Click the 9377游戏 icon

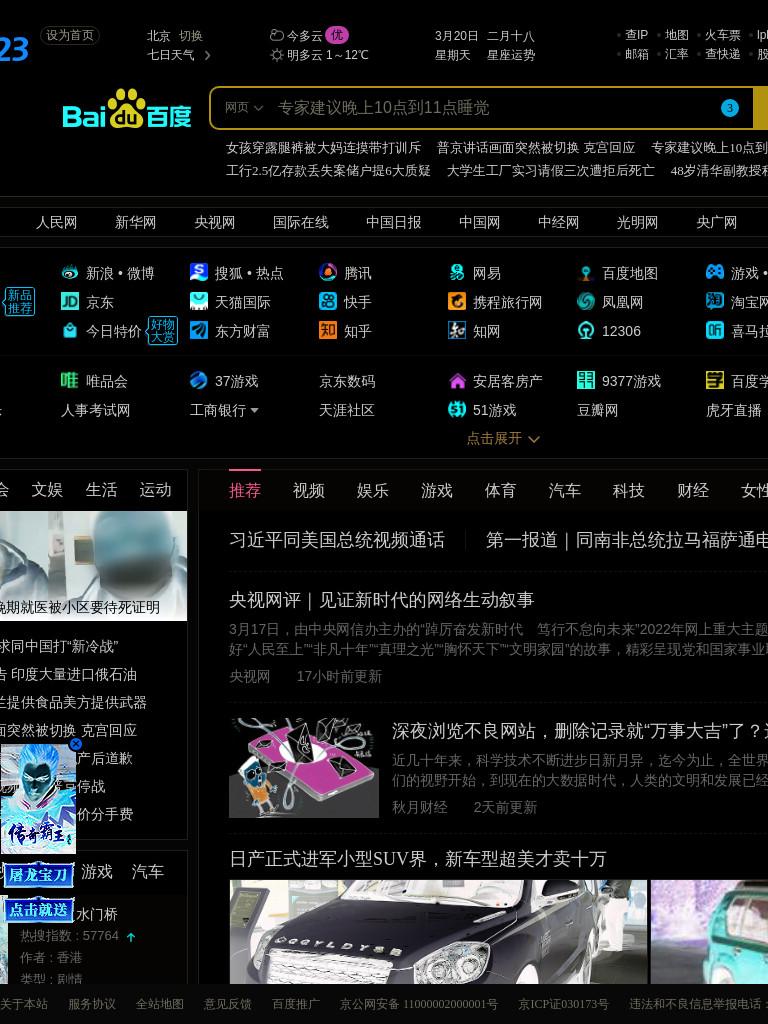click(x=586, y=380)
